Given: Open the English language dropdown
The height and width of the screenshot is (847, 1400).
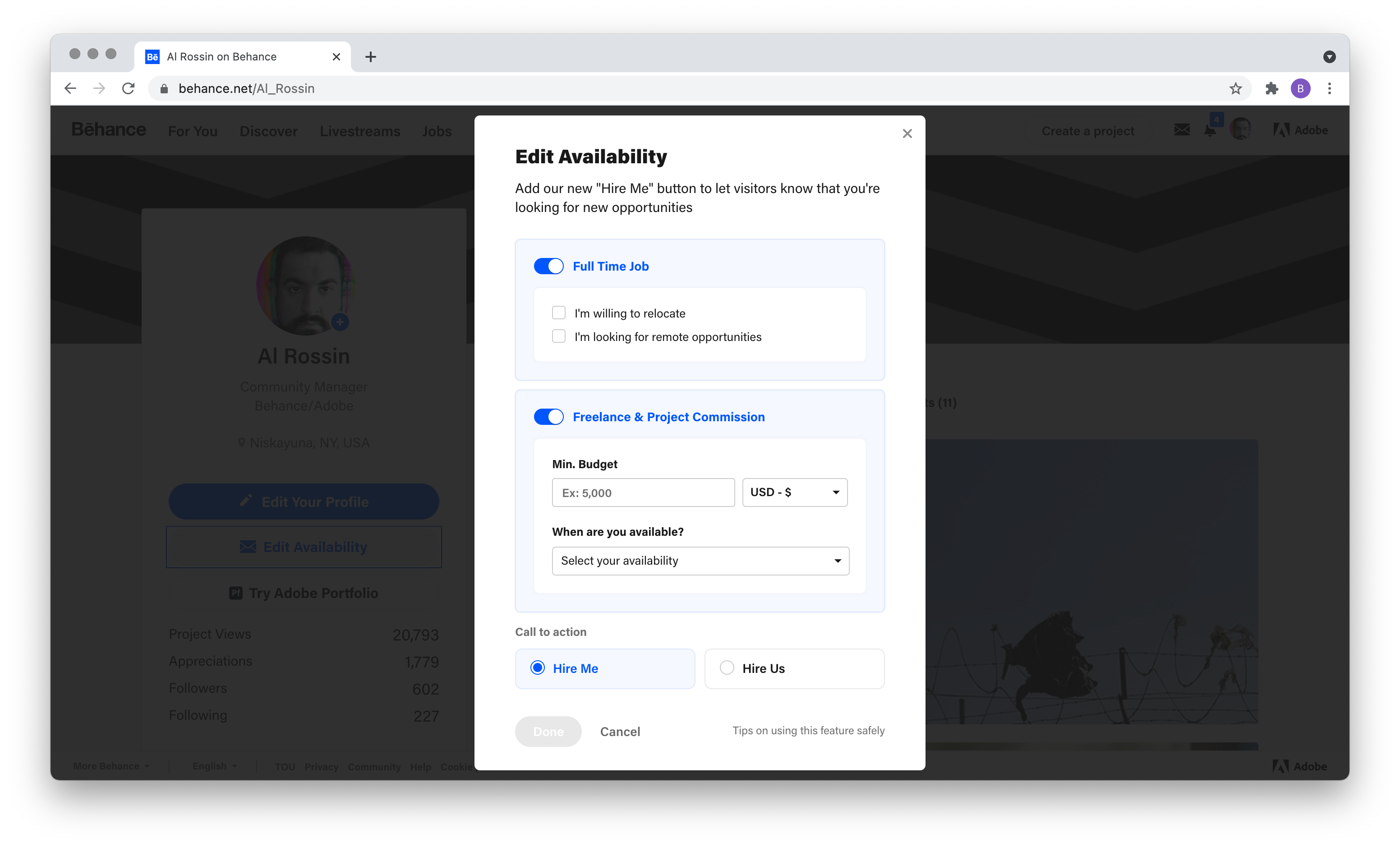Looking at the screenshot, I should coord(214,765).
